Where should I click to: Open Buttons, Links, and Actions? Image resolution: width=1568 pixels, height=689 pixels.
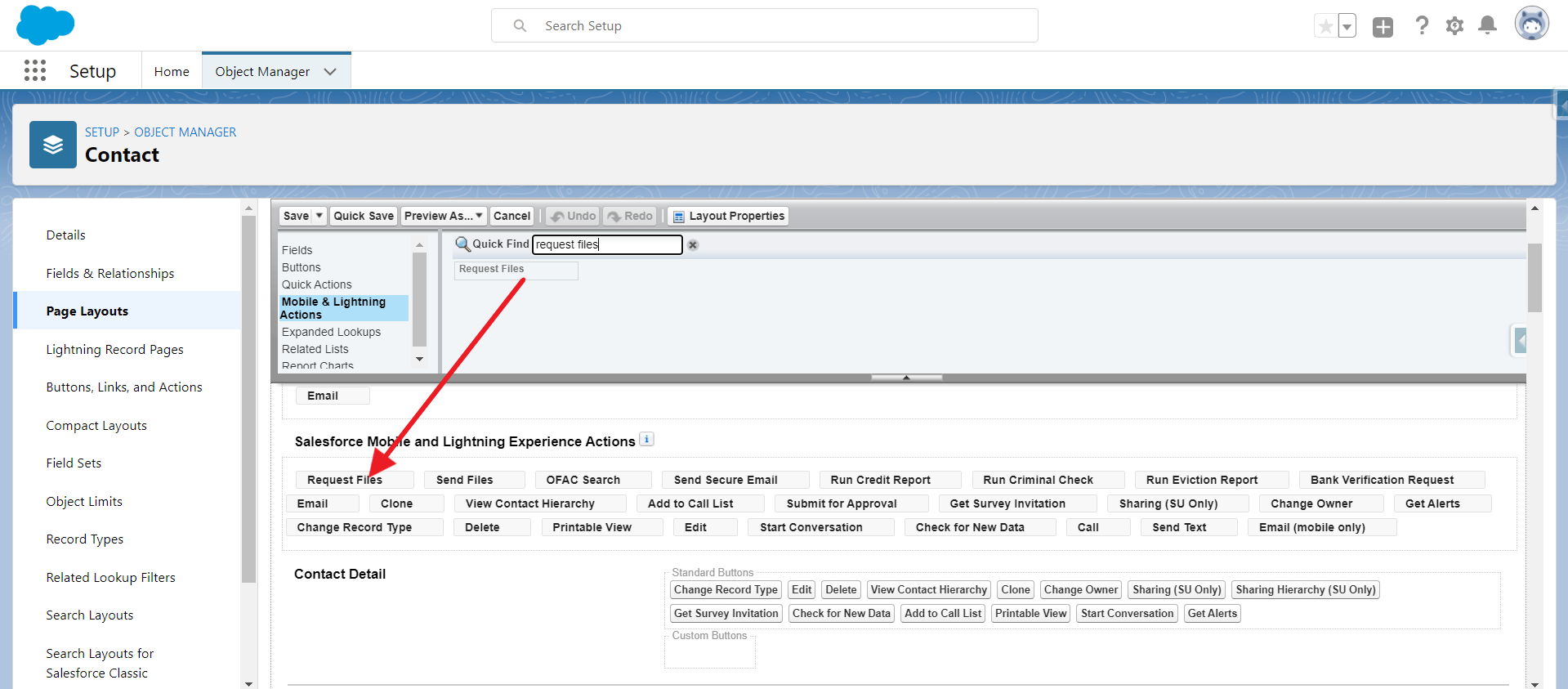124,387
